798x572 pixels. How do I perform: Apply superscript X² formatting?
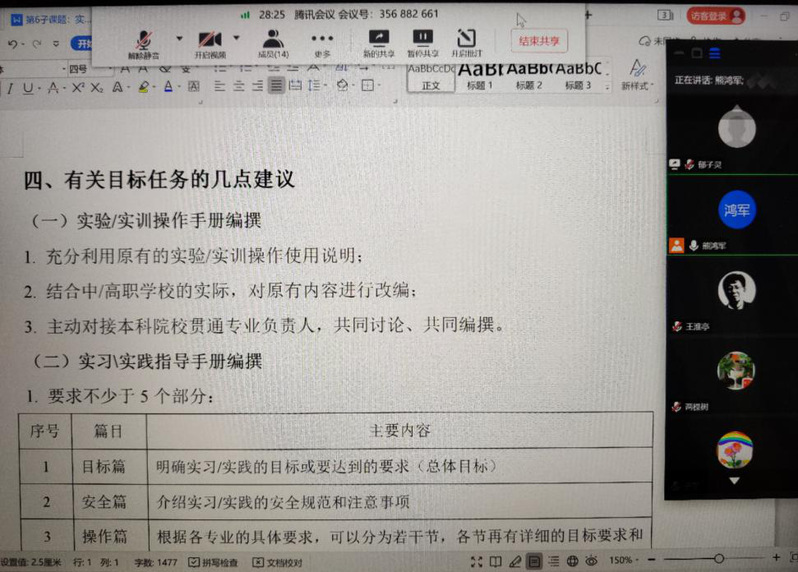[77, 88]
